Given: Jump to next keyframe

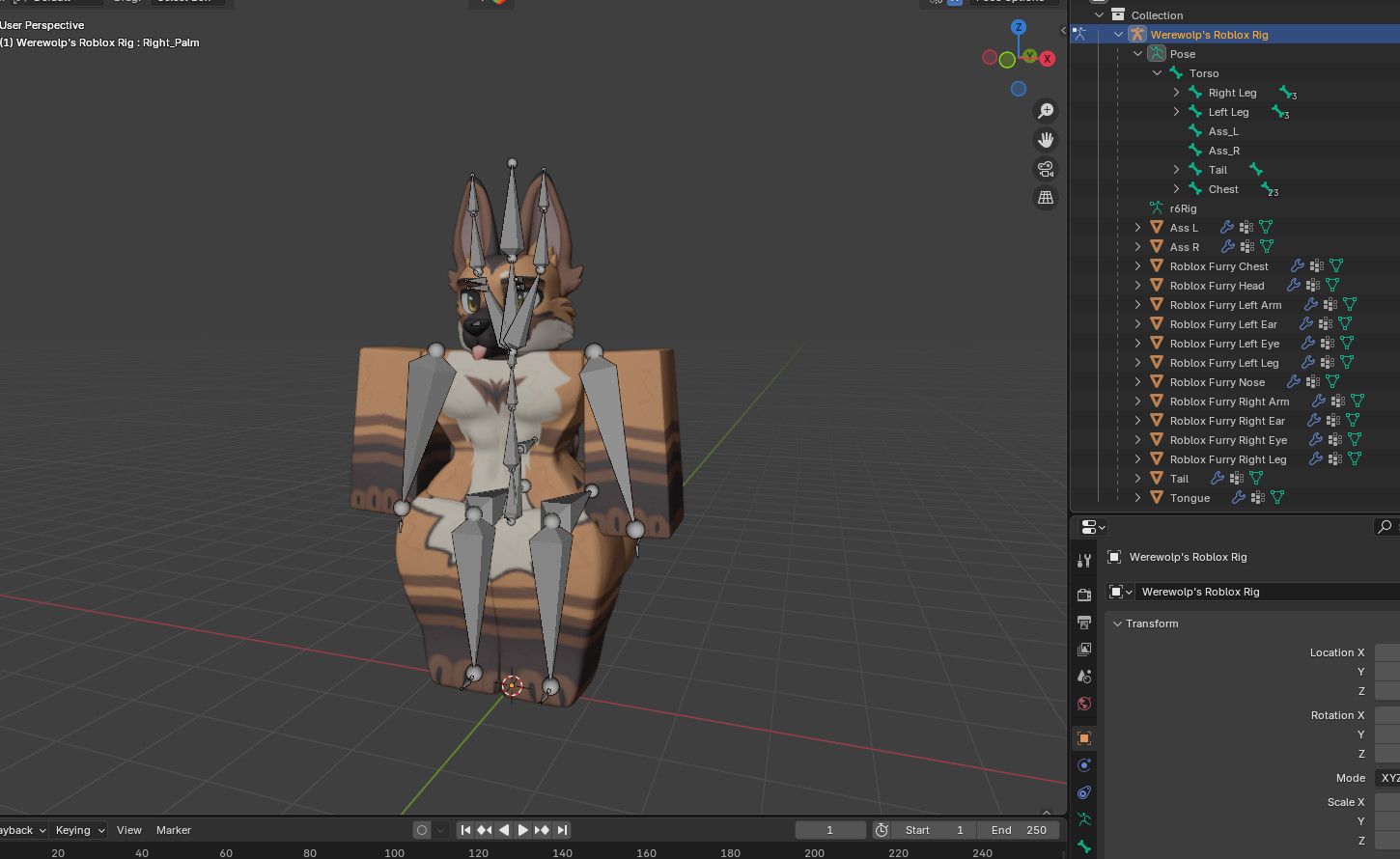Looking at the screenshot, I should click(x=543, y=830).
